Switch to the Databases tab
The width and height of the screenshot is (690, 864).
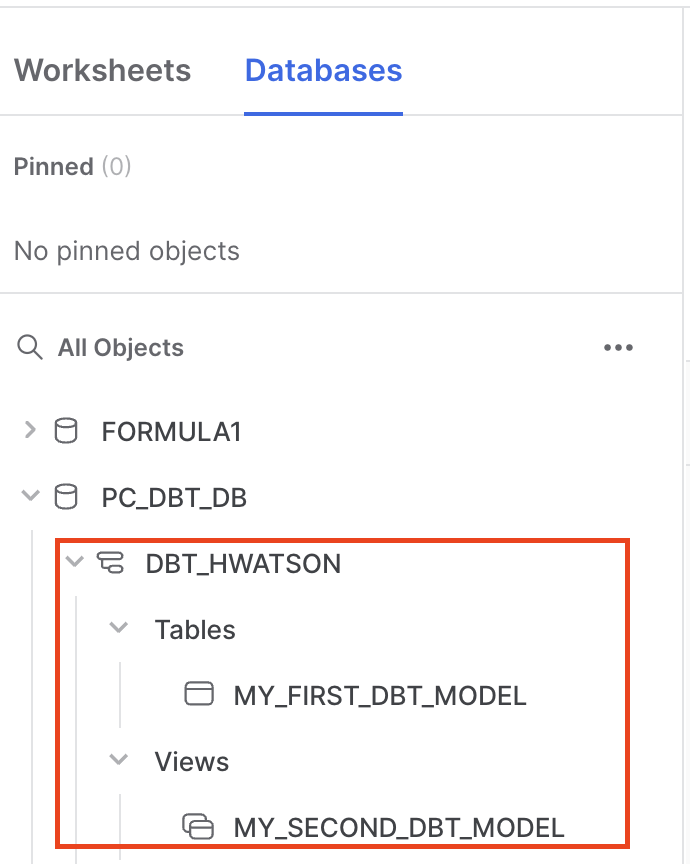coord(323,70)
